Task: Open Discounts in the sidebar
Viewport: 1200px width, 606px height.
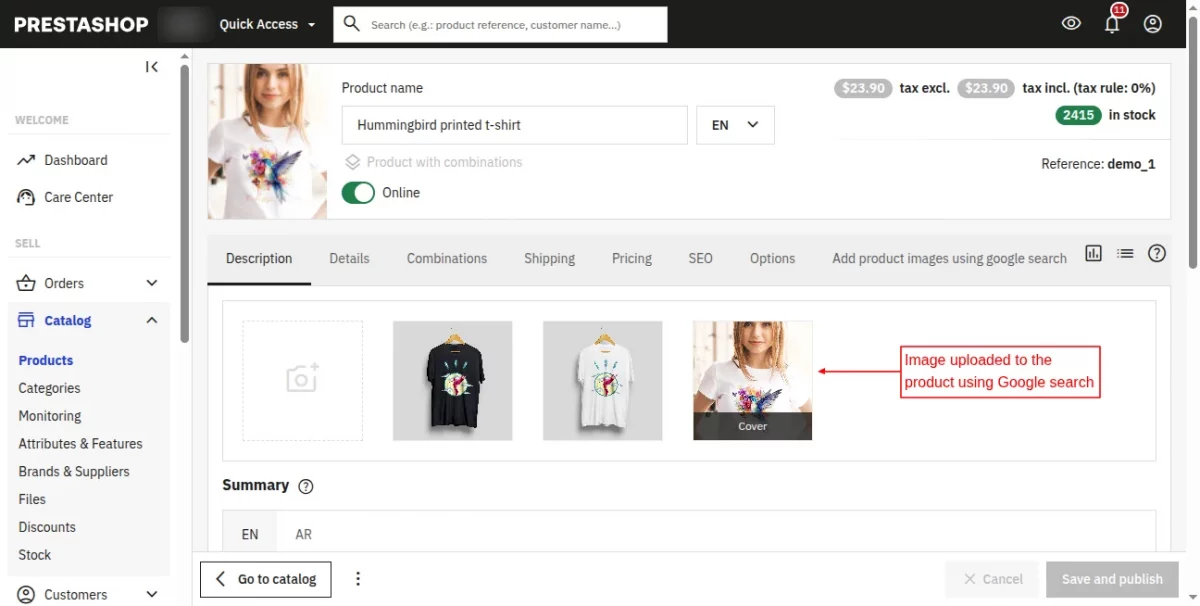Action: coord(47,527)
